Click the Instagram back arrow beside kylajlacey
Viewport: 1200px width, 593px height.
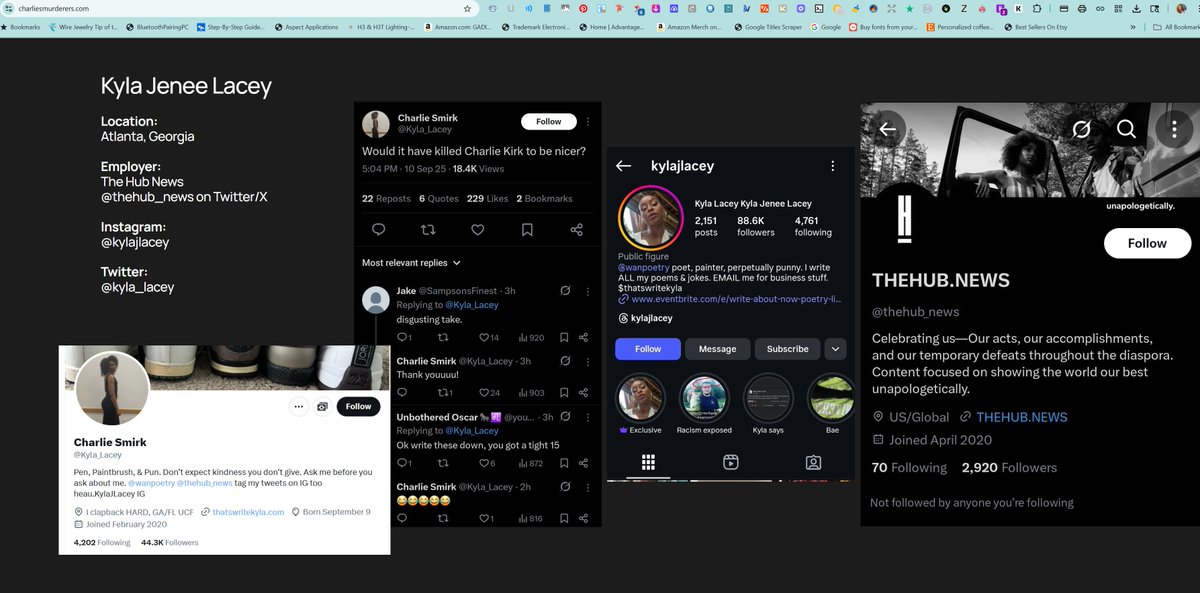click(x=624, y=166)
